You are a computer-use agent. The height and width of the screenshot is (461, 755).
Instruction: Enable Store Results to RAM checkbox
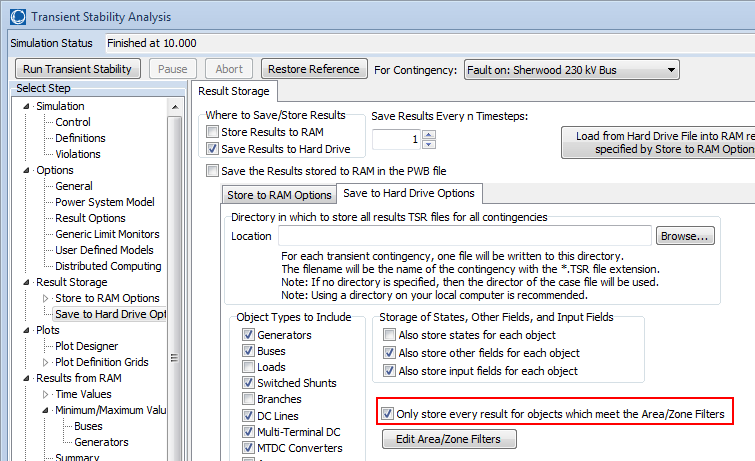[x=212, y=132]
